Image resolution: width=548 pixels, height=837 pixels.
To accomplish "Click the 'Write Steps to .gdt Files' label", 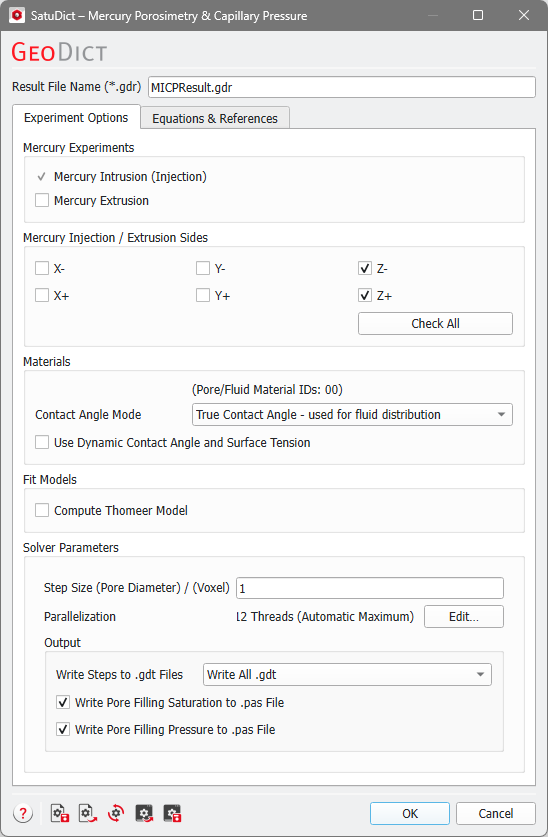I will coord(120,675).
